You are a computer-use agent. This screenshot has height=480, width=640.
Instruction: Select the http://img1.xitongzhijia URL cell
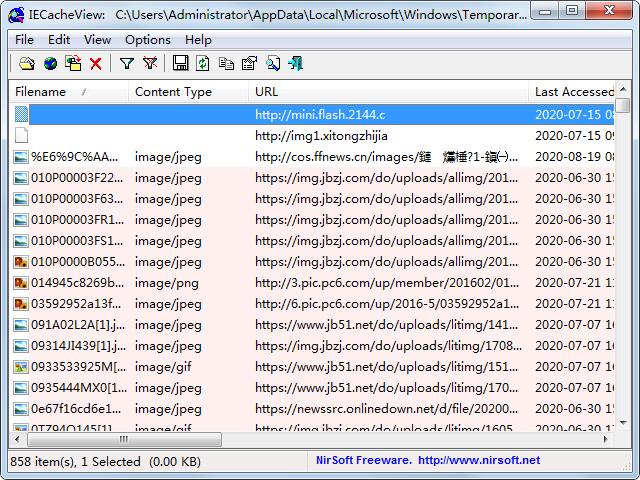pyautogui.click(x=321, y=136)
